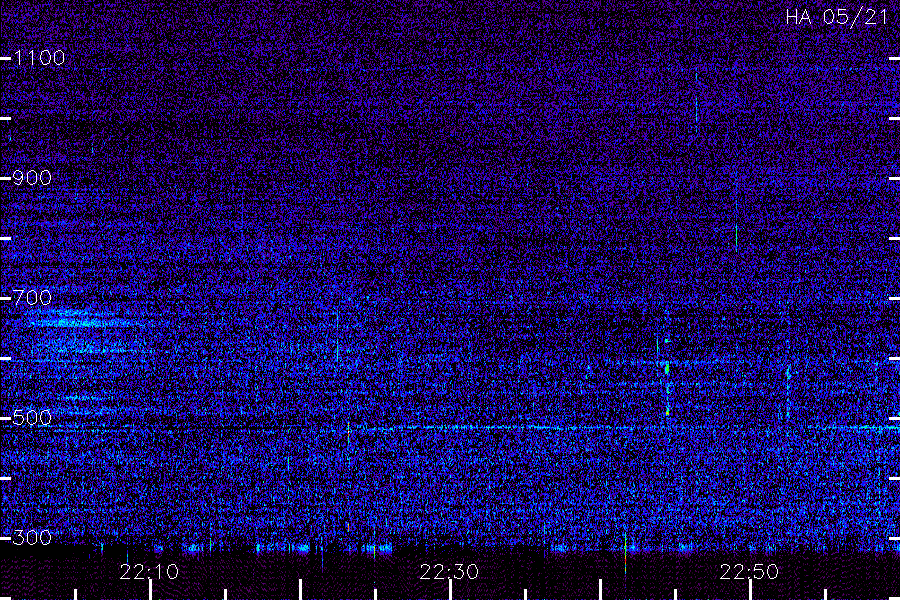This screenshot has height=600, width=900.
Task: Click the 22:50 time axis label
Action: click(749, 572)
